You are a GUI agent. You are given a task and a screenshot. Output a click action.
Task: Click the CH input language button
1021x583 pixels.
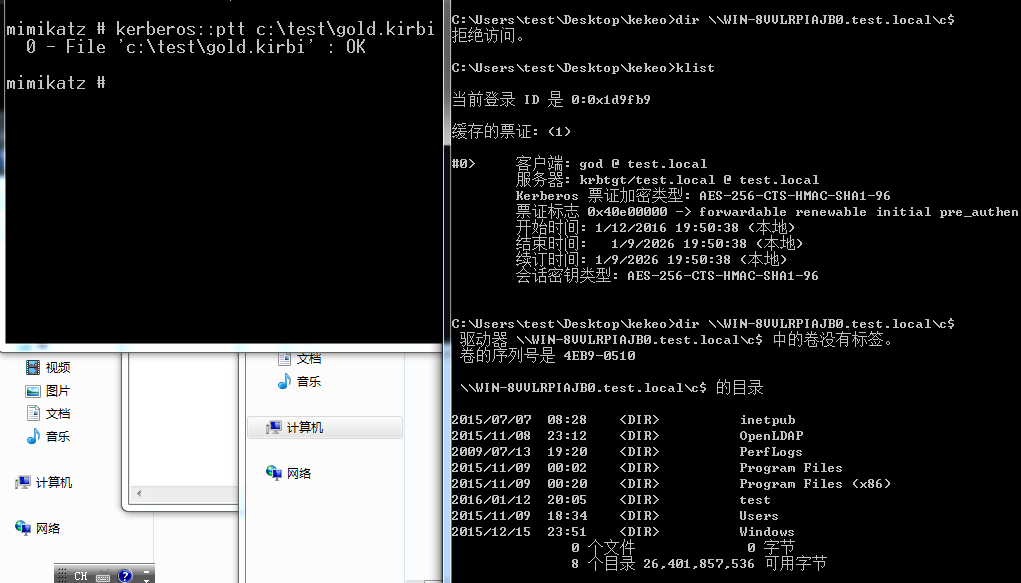[x=80, y=576]
